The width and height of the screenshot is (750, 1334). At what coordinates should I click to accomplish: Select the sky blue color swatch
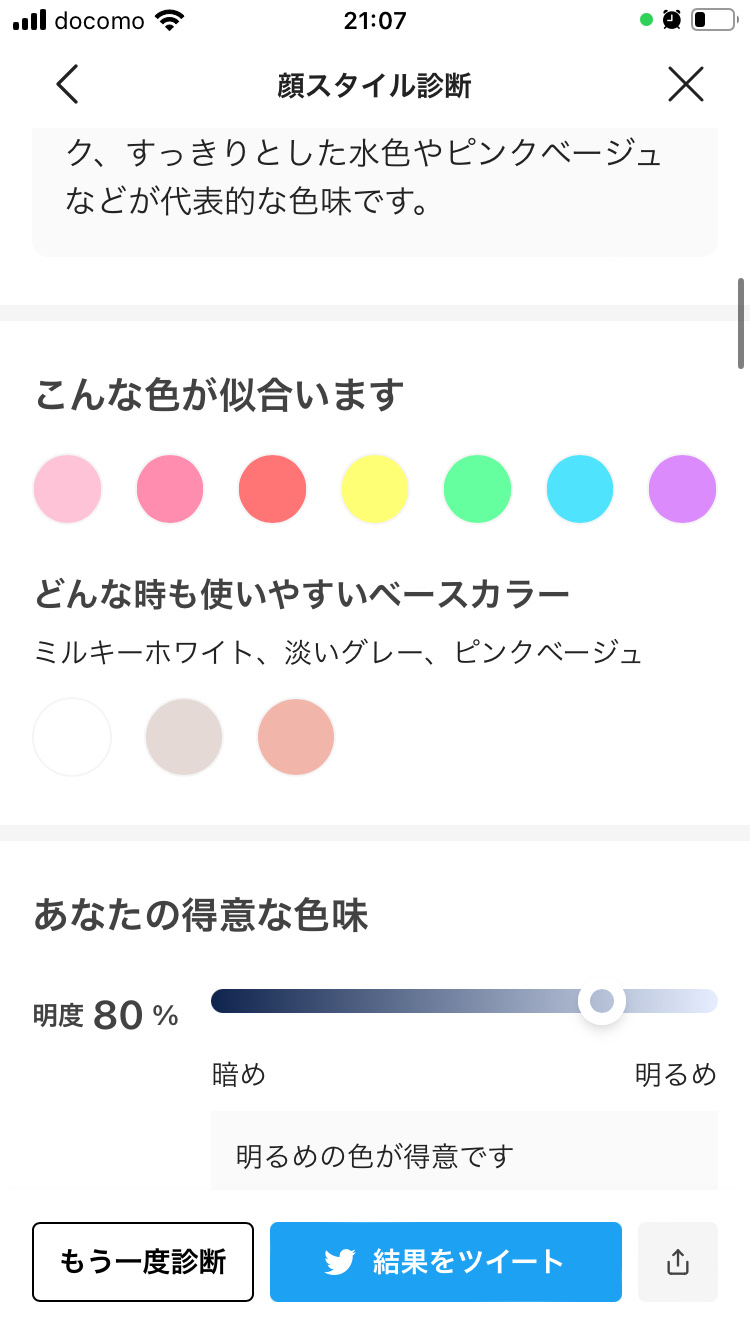pyautogui.click(x=580, y=489)
